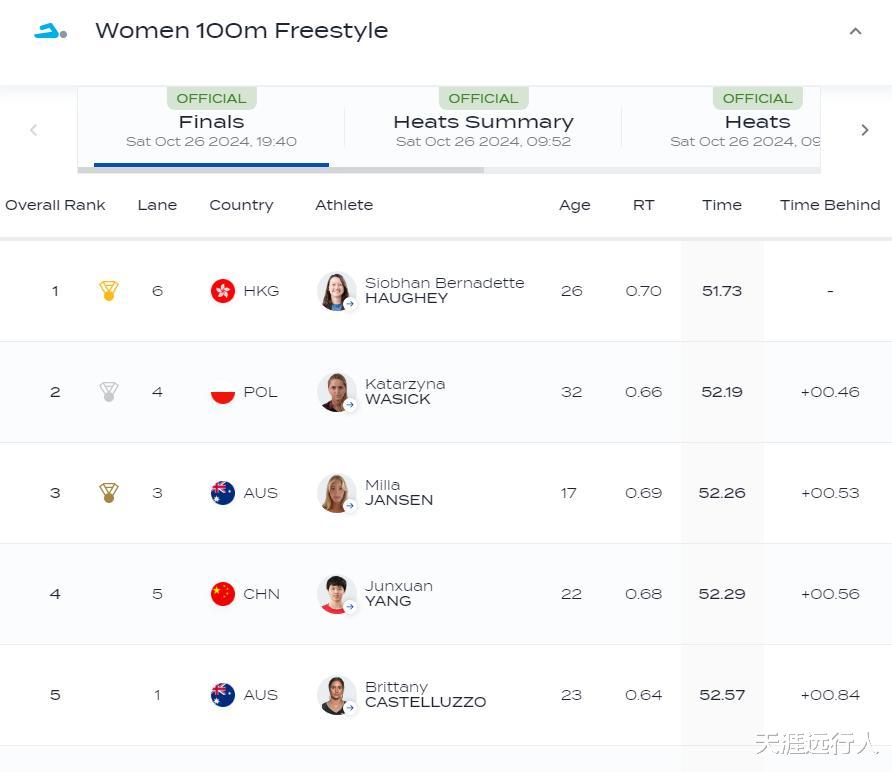892x772 pixels.
Task: Open Brittany Castelluzzo's athlete profile link
Action: [425, 695]
